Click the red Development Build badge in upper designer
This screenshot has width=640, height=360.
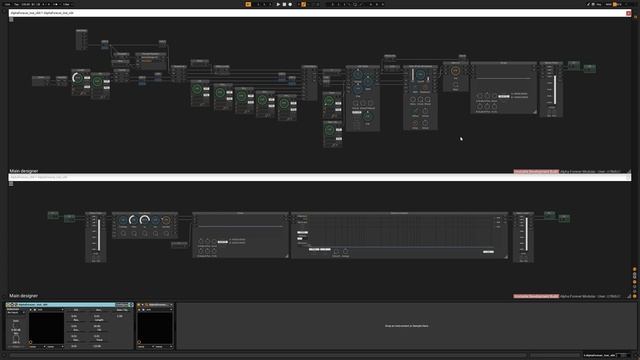[x=536, y=171]
